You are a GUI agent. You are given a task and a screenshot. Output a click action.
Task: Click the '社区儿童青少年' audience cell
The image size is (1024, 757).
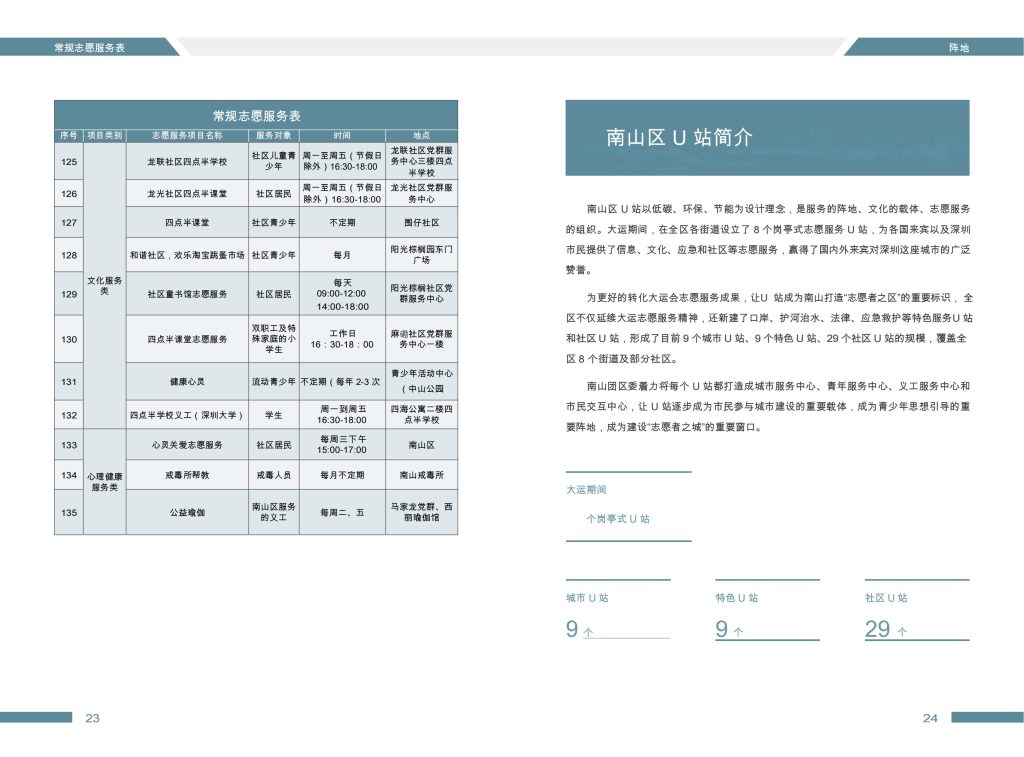click(274, 161)
